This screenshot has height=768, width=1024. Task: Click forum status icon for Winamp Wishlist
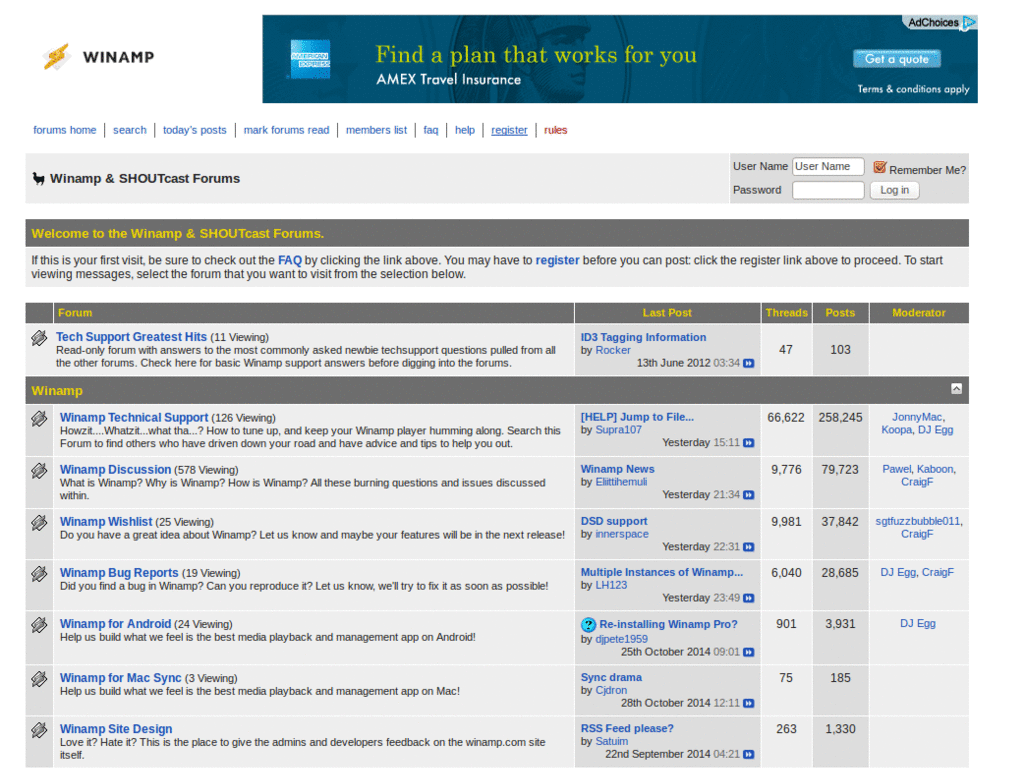(39, 522)
